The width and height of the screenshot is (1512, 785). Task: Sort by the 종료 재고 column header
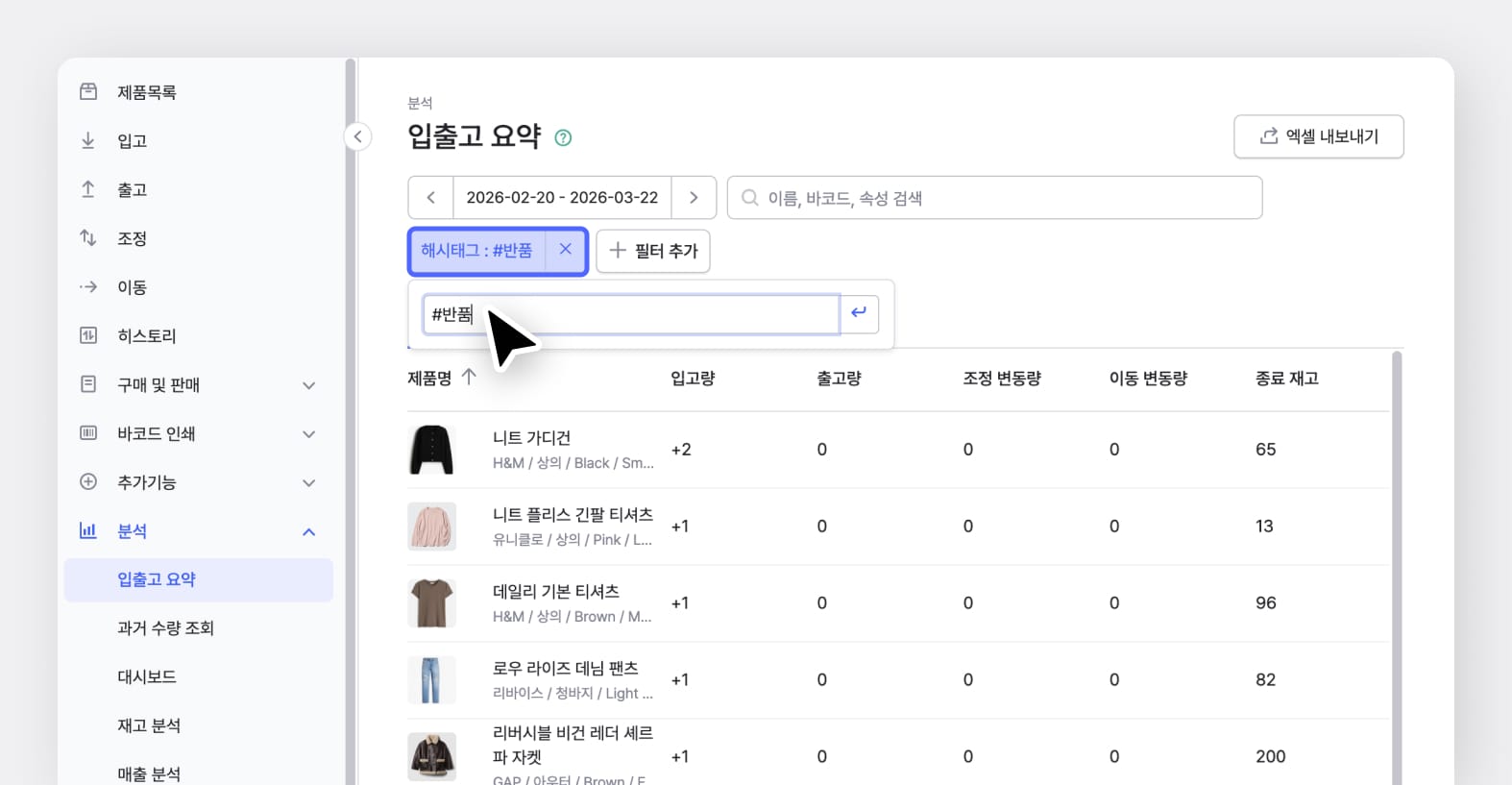tap(1287, 378)
